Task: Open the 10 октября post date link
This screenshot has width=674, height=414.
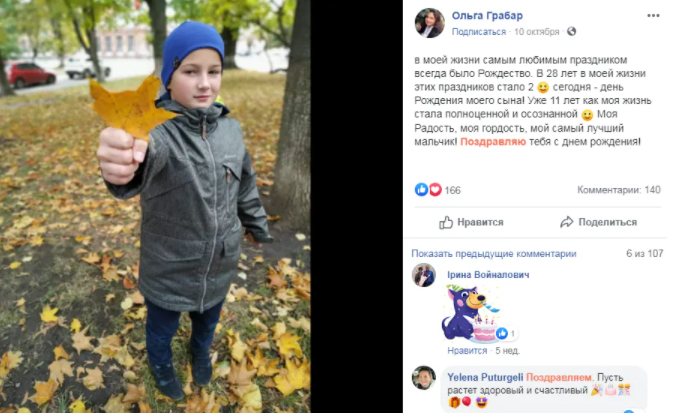Action: [x=536, y=32]
